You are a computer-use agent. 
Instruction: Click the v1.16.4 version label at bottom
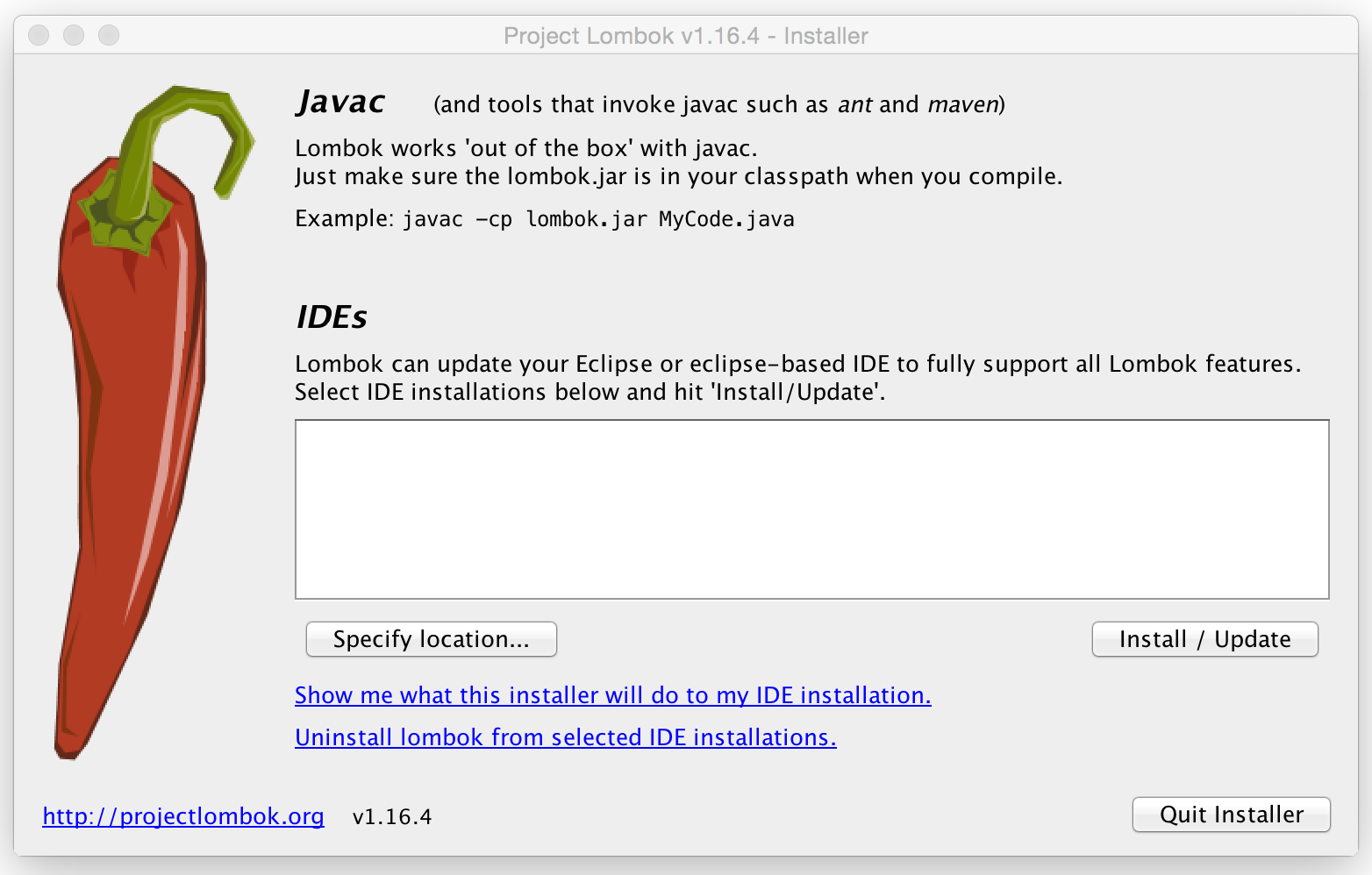coord(391,817)
